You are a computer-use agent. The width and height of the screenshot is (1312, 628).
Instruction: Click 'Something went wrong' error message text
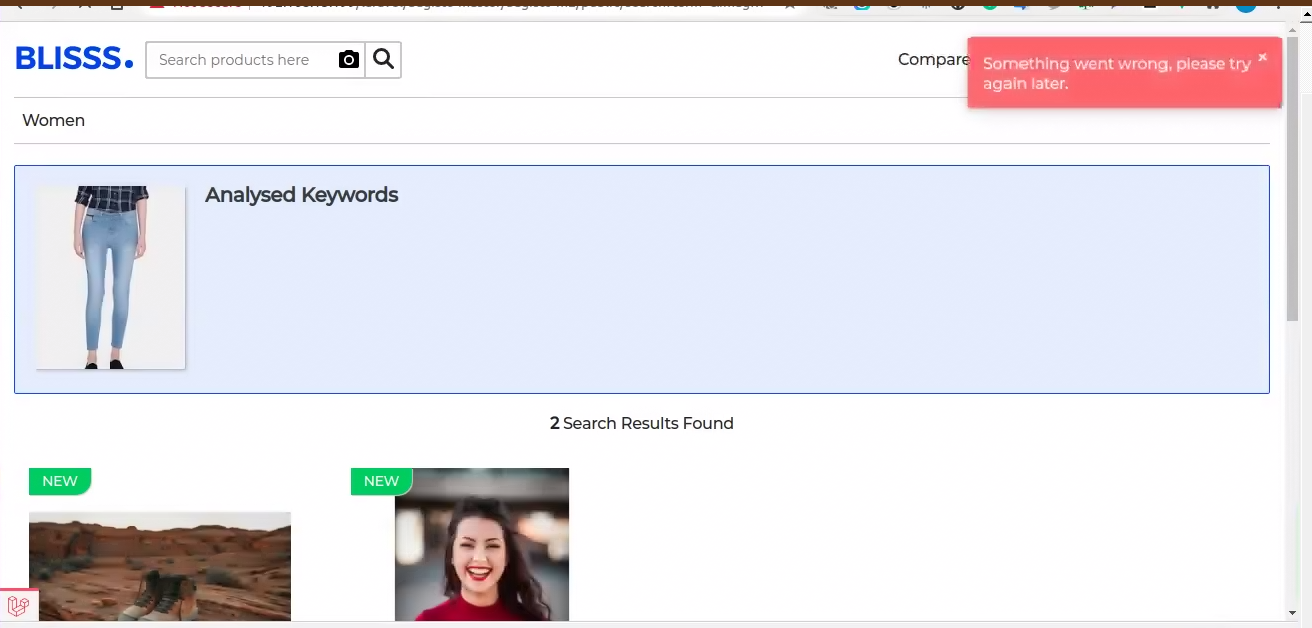(x=1117, y=73)
